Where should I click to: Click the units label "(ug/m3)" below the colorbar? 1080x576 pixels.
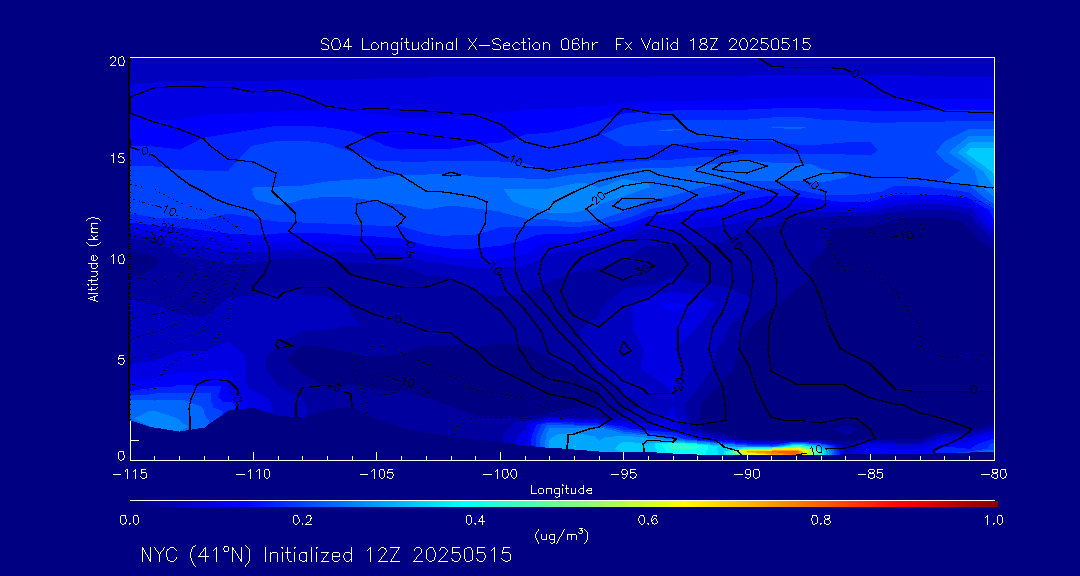pos(561,535)
